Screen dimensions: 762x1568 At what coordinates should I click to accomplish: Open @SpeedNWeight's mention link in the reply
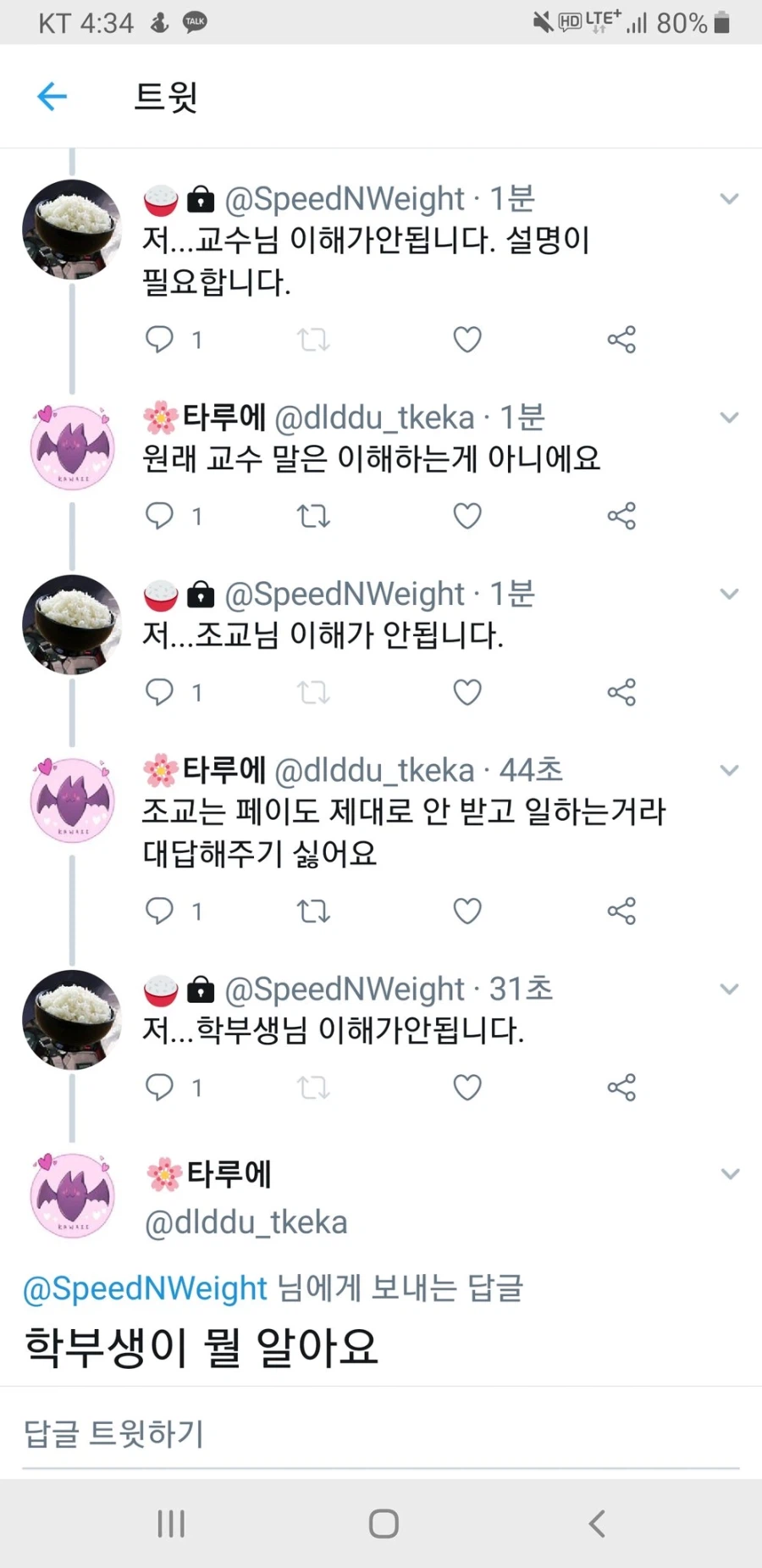[x=142, y=1288]
